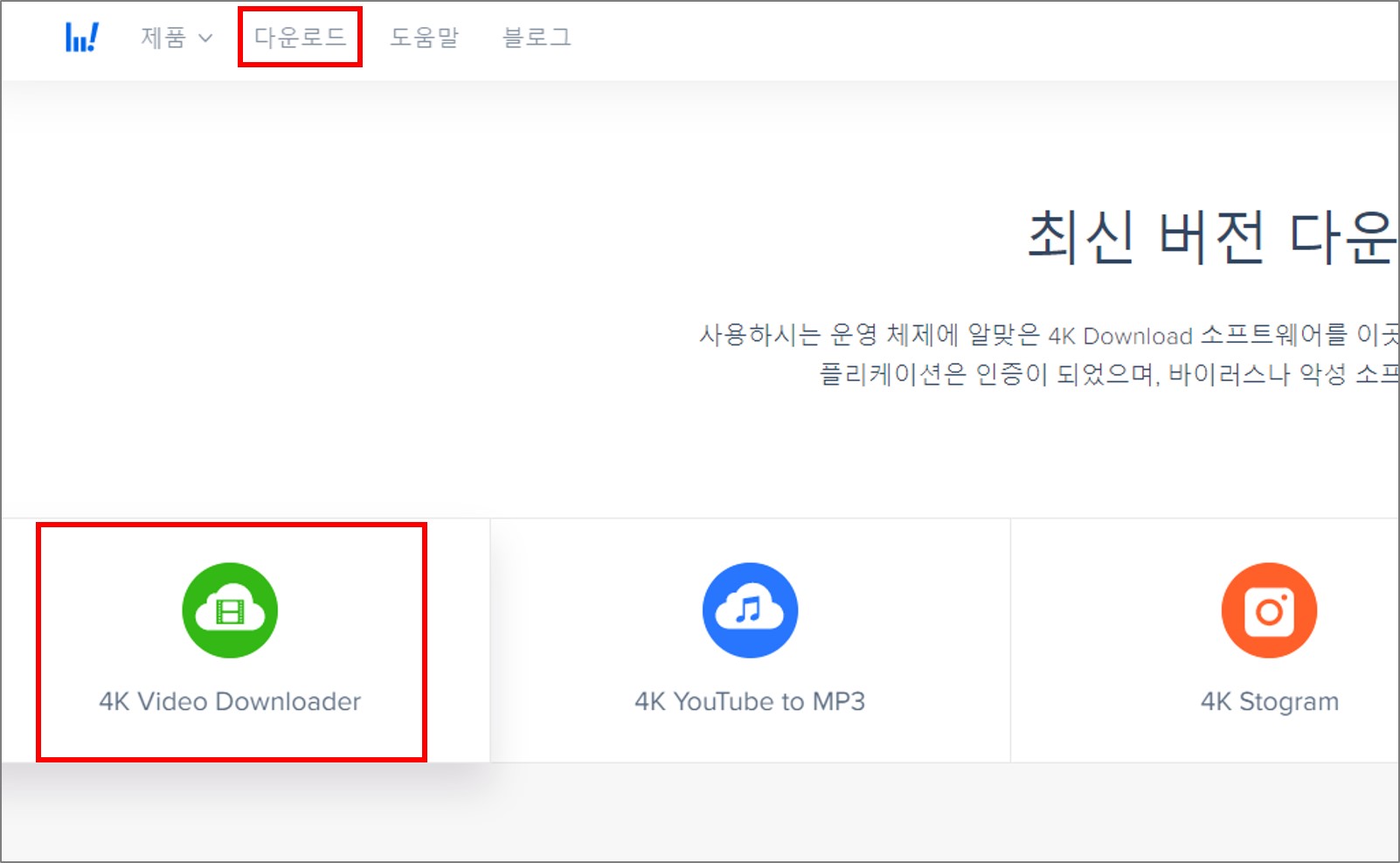The width and height of the screenshot is (1400, 863).
Task: Click the 4K Download logo
Action: [82, 37]
